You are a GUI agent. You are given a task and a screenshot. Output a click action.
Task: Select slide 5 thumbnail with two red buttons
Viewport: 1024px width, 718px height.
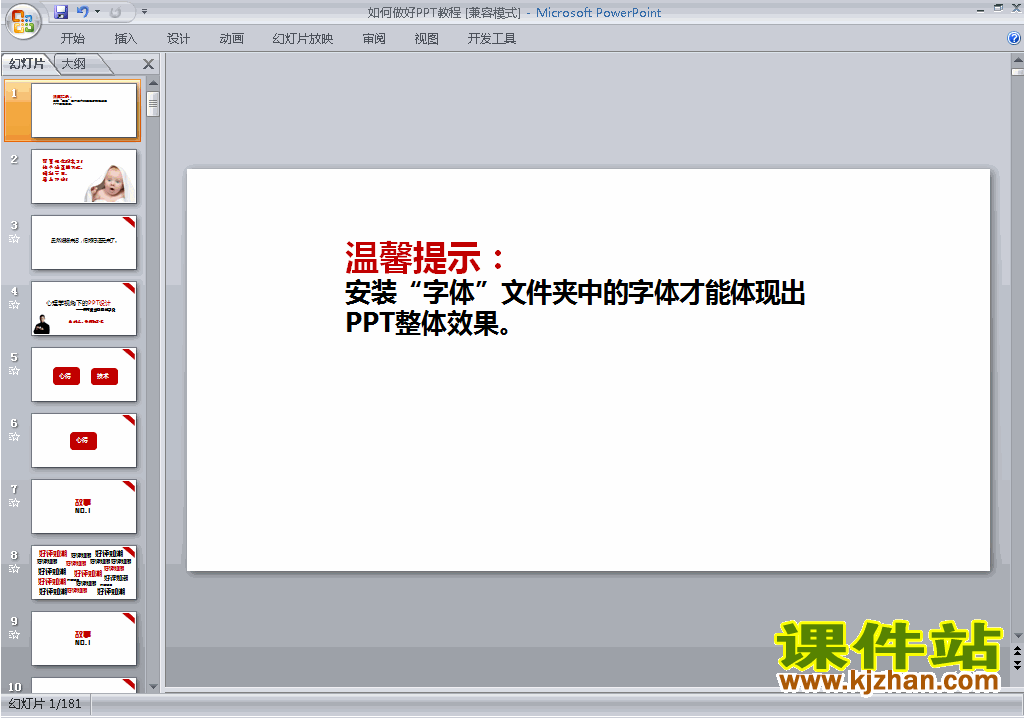(84, 374)
